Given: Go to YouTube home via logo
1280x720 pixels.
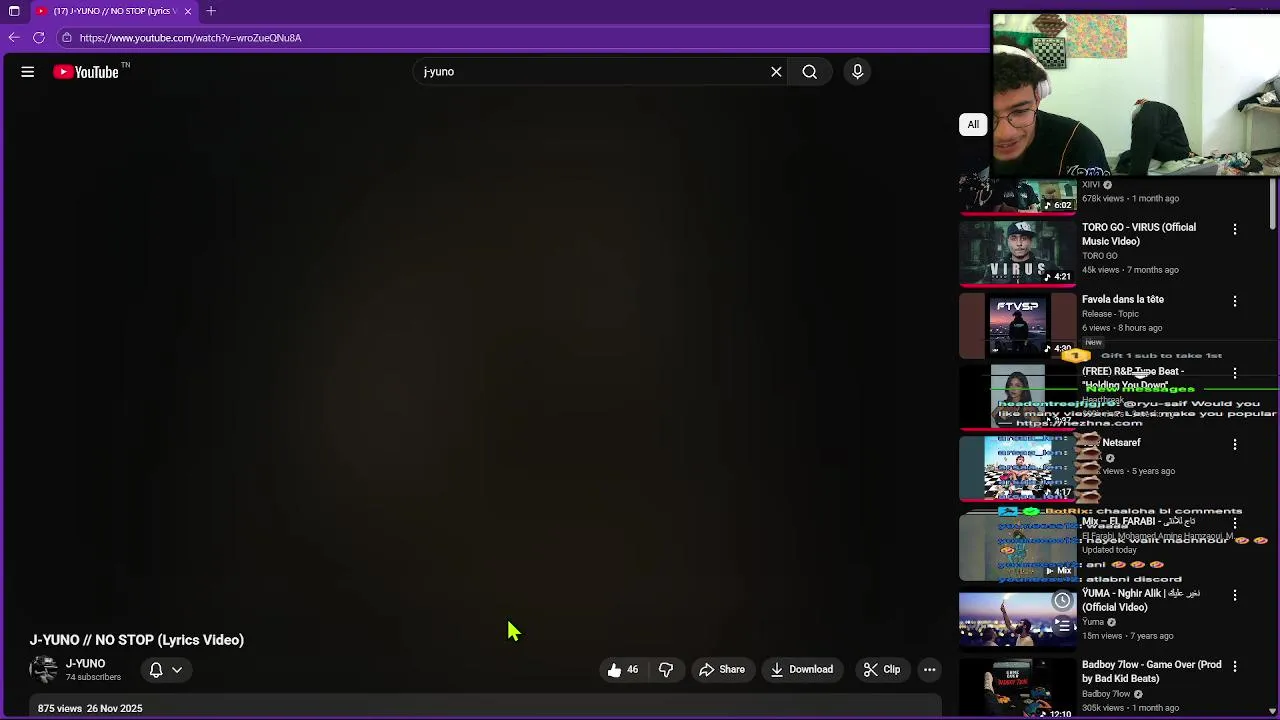Looking at the screenshot, I should (x=86, y=72).
